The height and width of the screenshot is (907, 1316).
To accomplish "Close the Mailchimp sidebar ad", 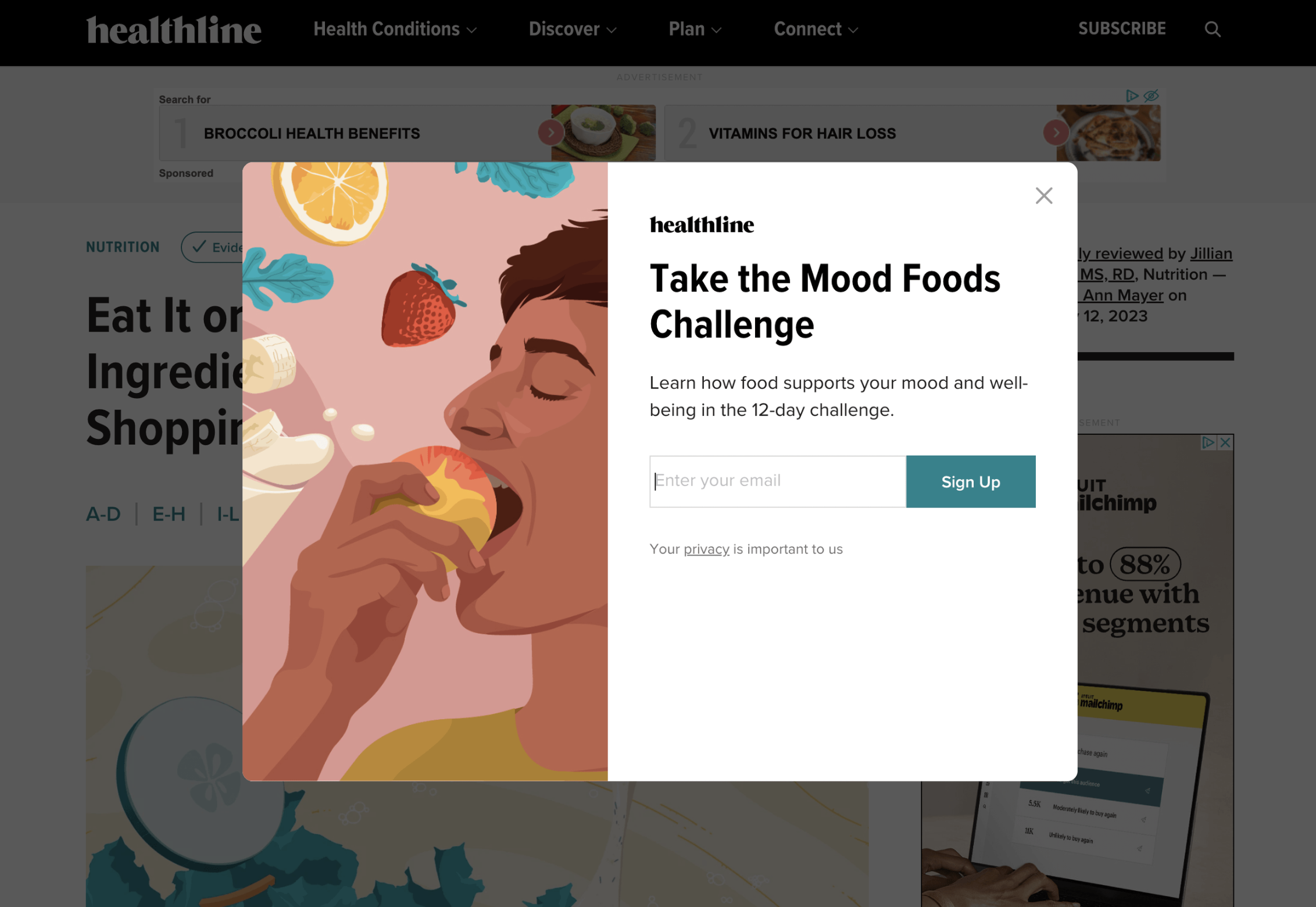I will coord(1225,442).
